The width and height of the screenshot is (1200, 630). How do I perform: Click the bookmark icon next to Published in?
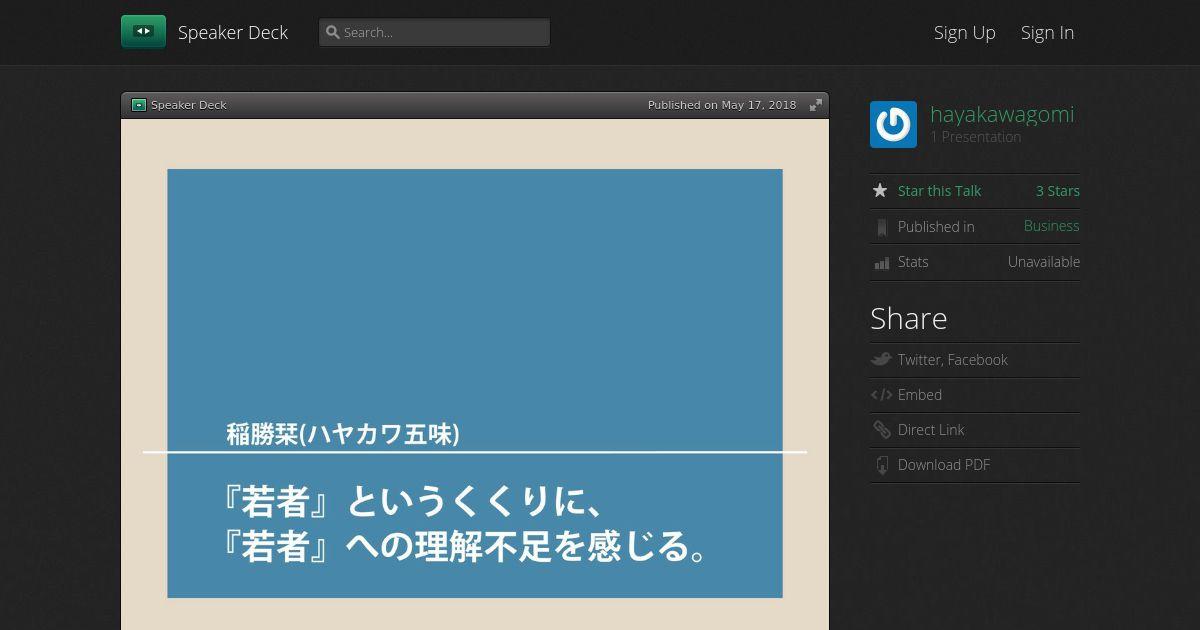point(881,227)
